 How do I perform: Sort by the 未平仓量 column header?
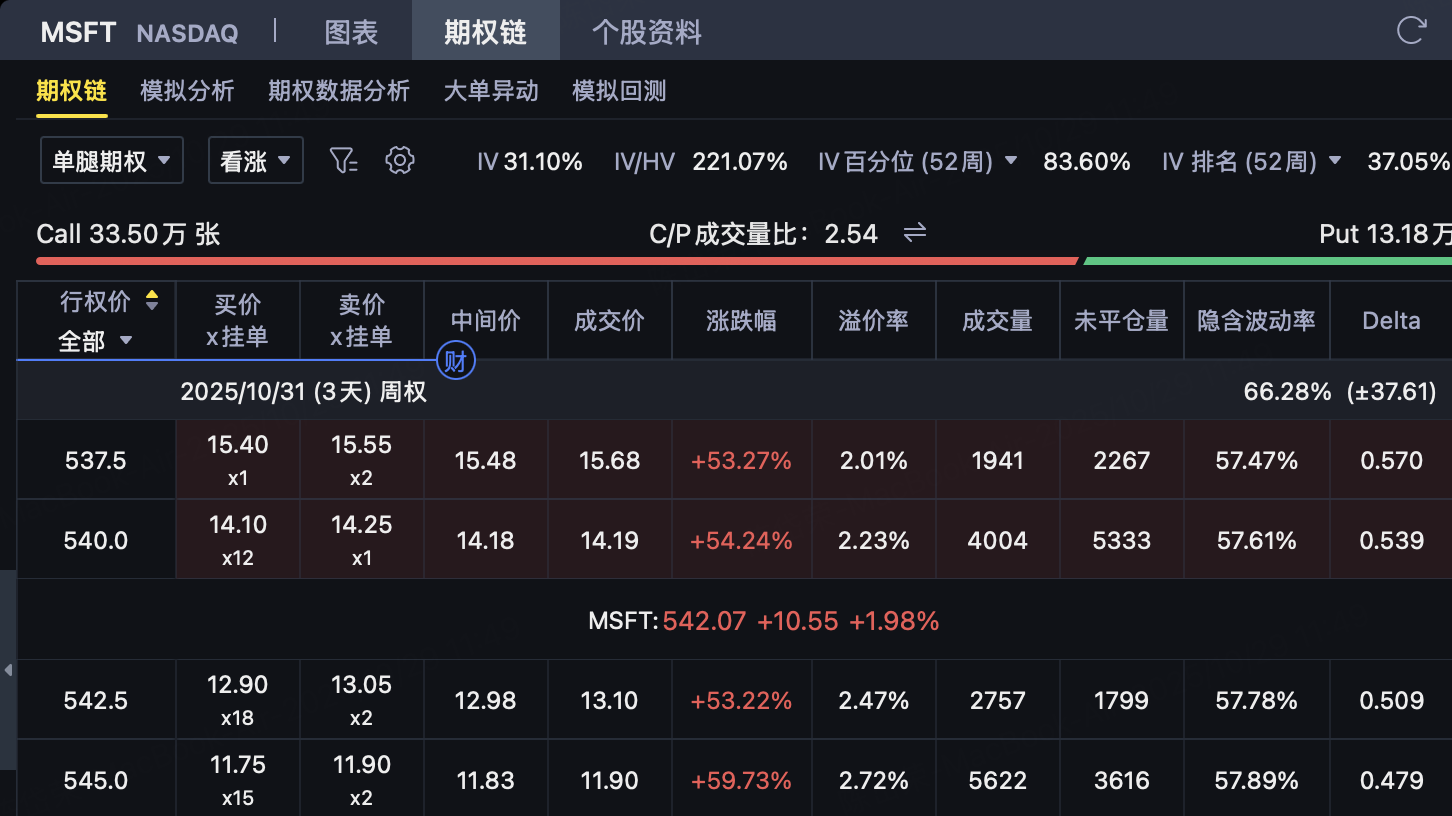click(x=1122, y=320)
